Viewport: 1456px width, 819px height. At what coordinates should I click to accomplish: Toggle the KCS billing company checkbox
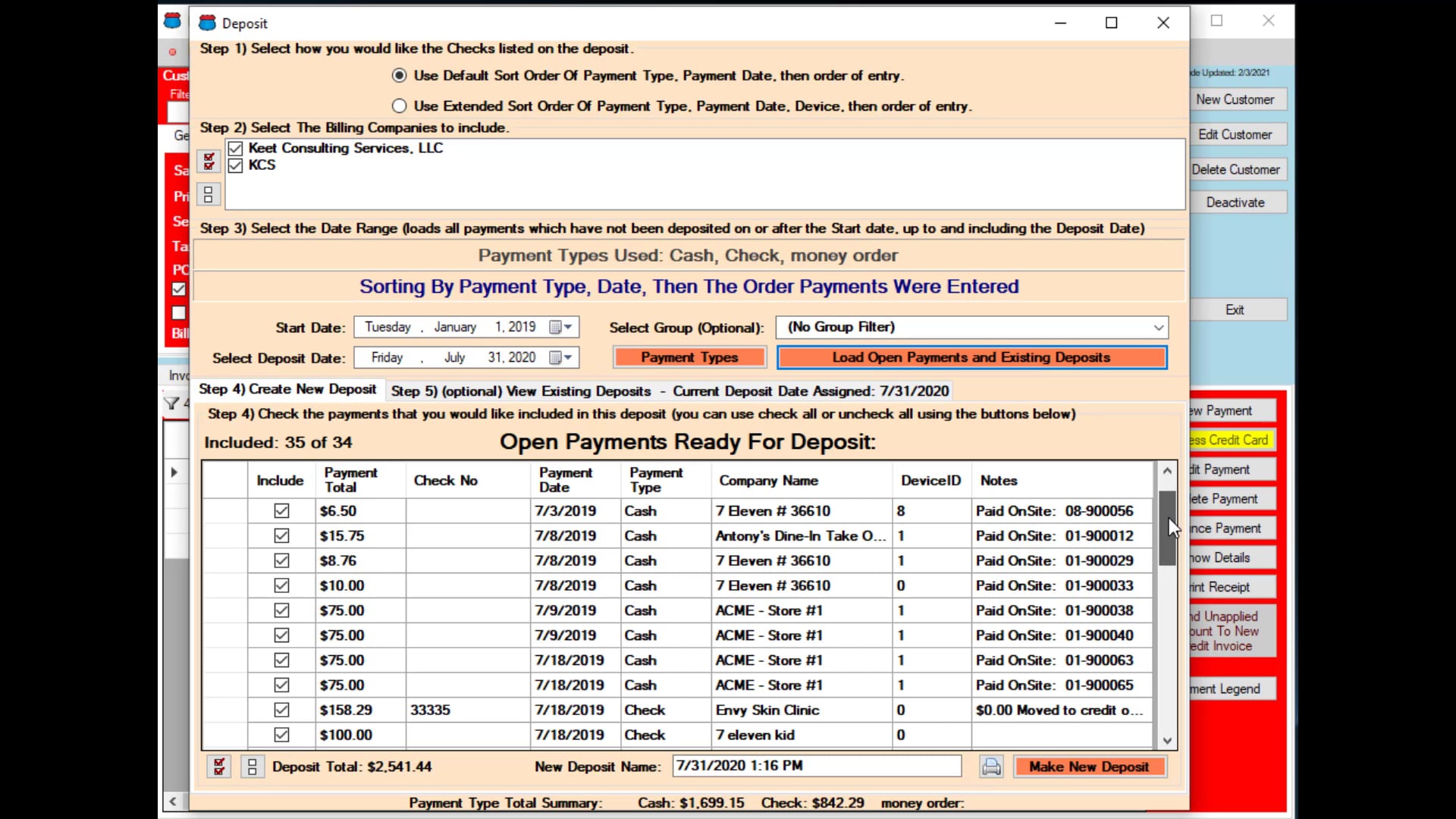click(235, 165)
